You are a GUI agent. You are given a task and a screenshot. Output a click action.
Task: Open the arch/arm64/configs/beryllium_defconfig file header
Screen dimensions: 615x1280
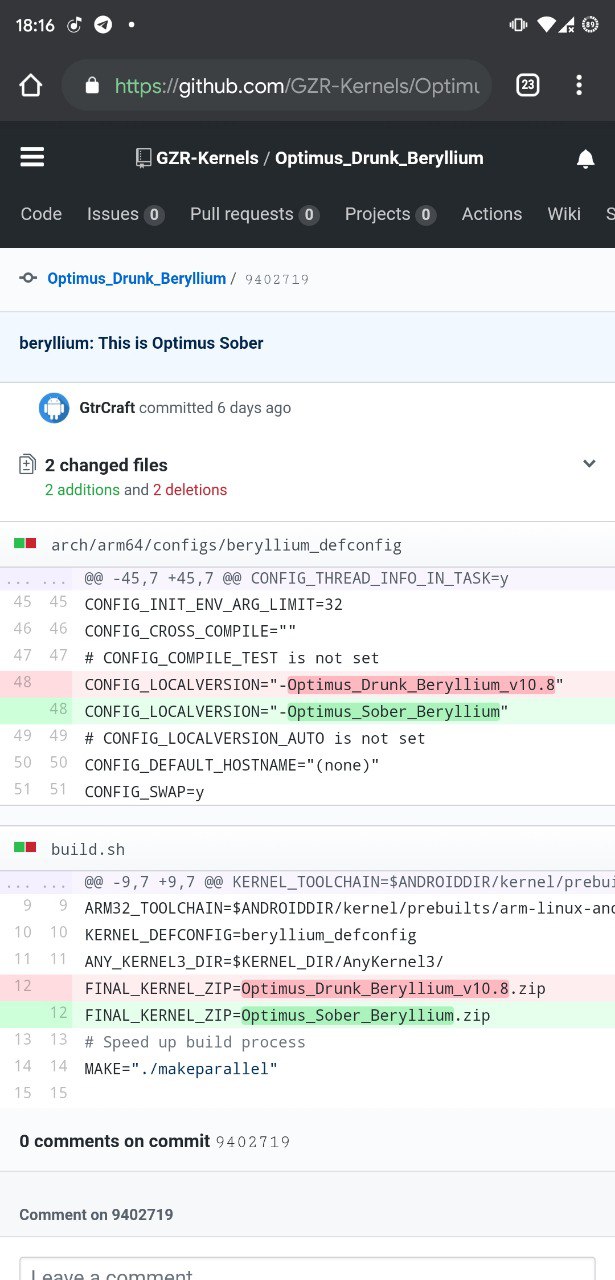tap(226, 545)
